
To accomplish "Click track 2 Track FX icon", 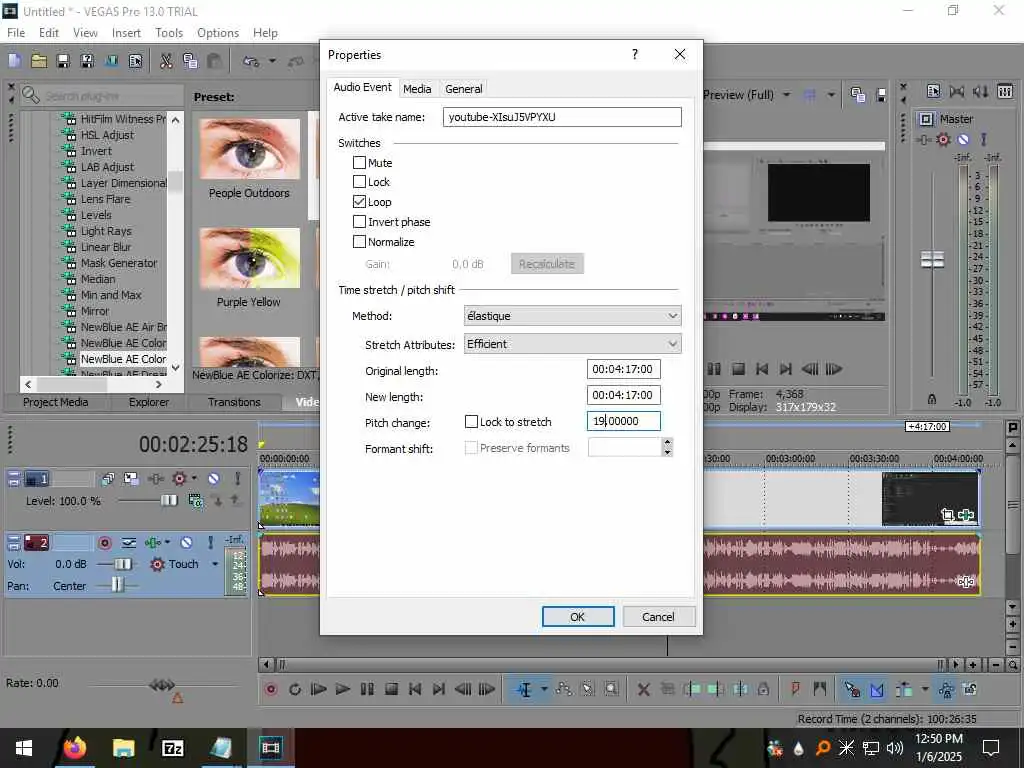I will pyautogui.click(x=153, y=543).
